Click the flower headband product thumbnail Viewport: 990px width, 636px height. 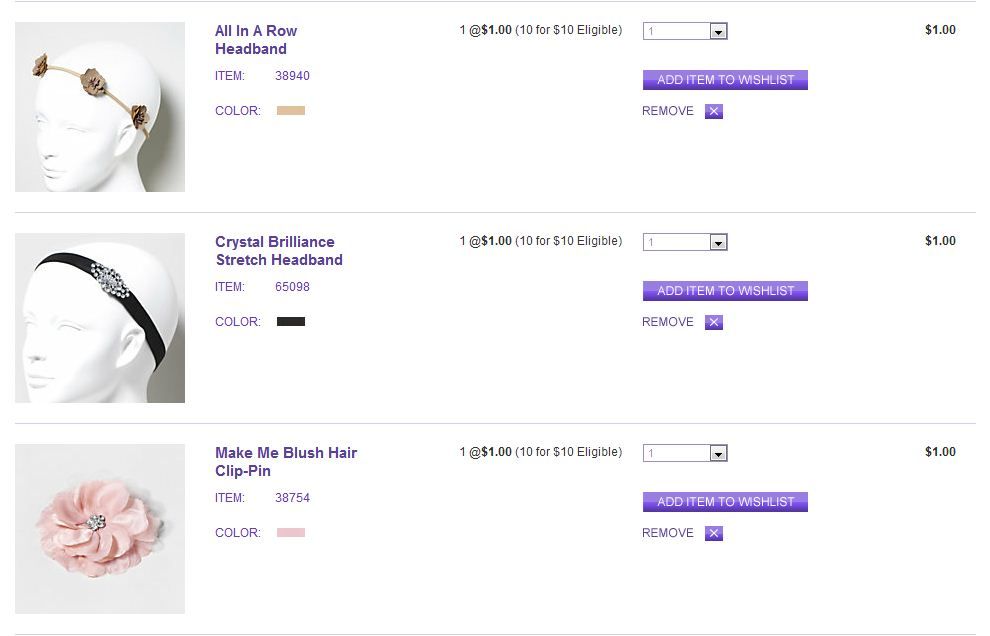point(100,107)
